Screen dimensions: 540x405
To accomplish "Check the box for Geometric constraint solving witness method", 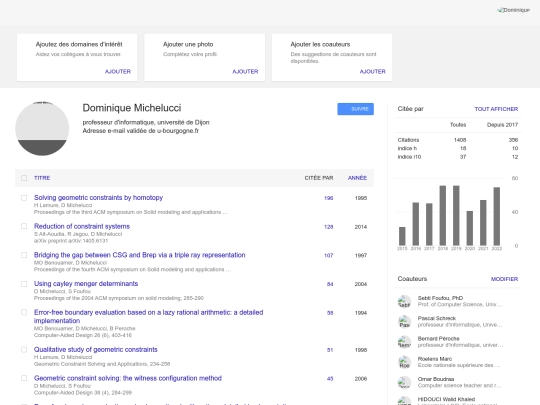I will point(24,378).
